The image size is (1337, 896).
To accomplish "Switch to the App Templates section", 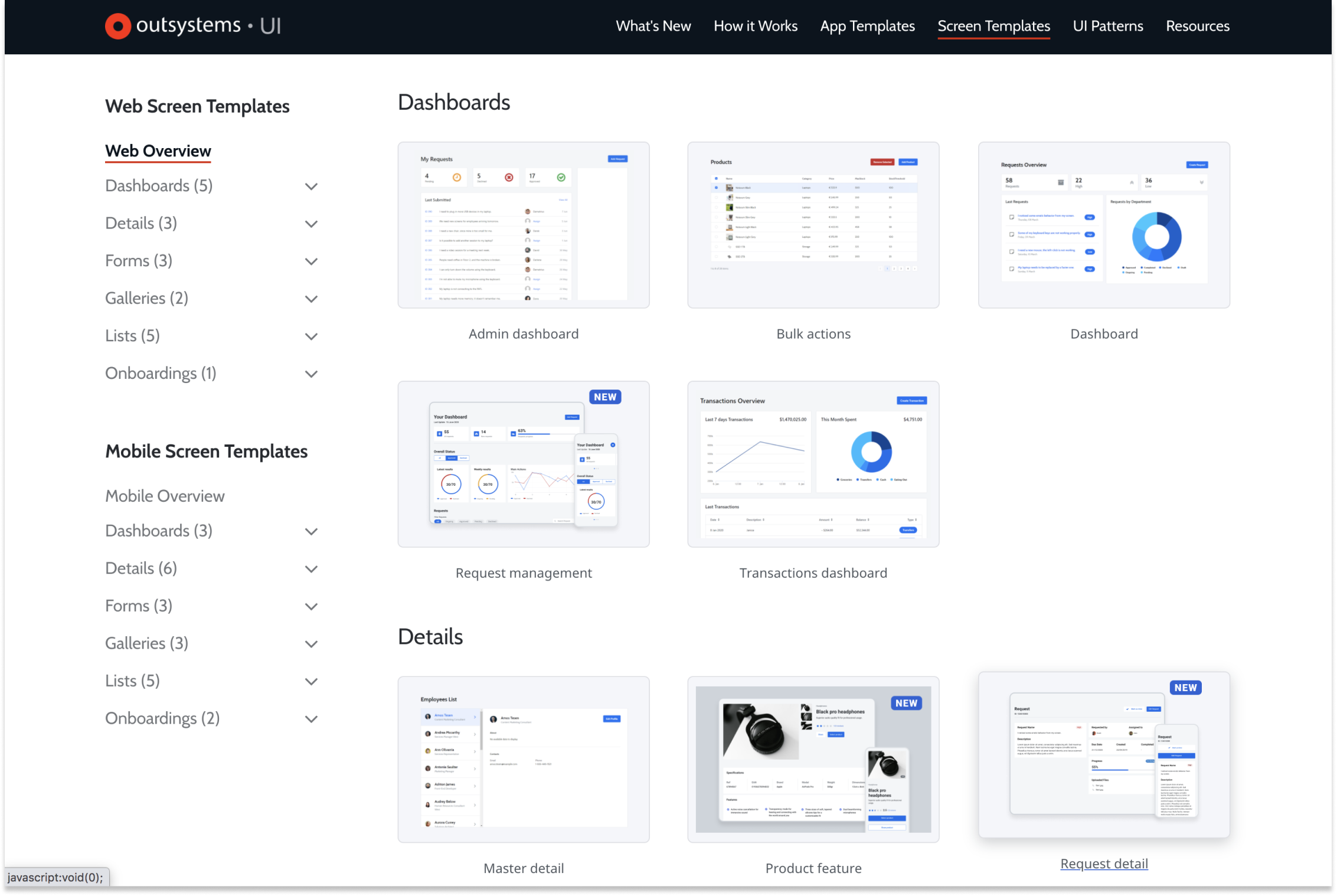I will click(867, 26).
